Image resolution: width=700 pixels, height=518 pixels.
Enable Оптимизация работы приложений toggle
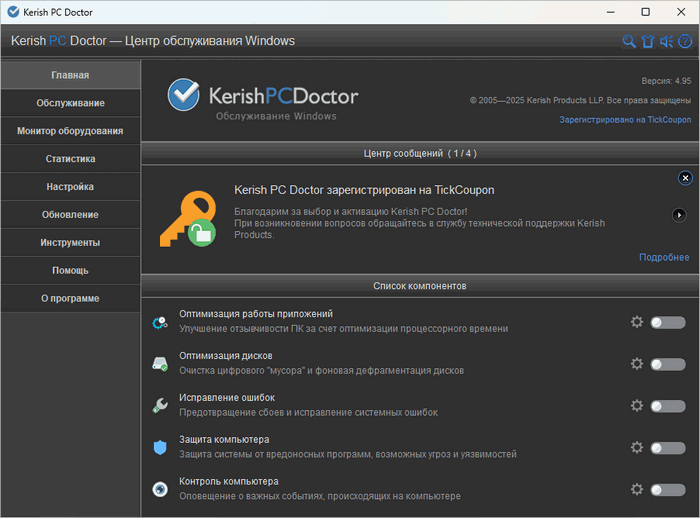tap(668, 322)
